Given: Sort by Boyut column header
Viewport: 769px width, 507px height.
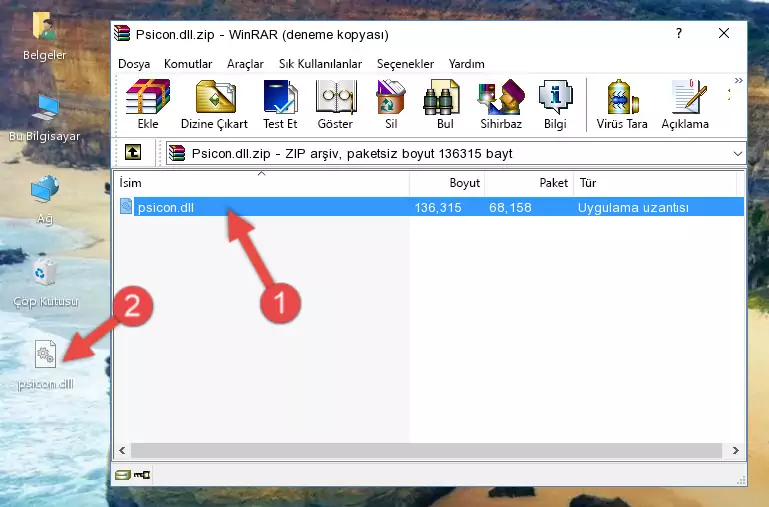Looking at the screenshot, I should pos(447,183).
